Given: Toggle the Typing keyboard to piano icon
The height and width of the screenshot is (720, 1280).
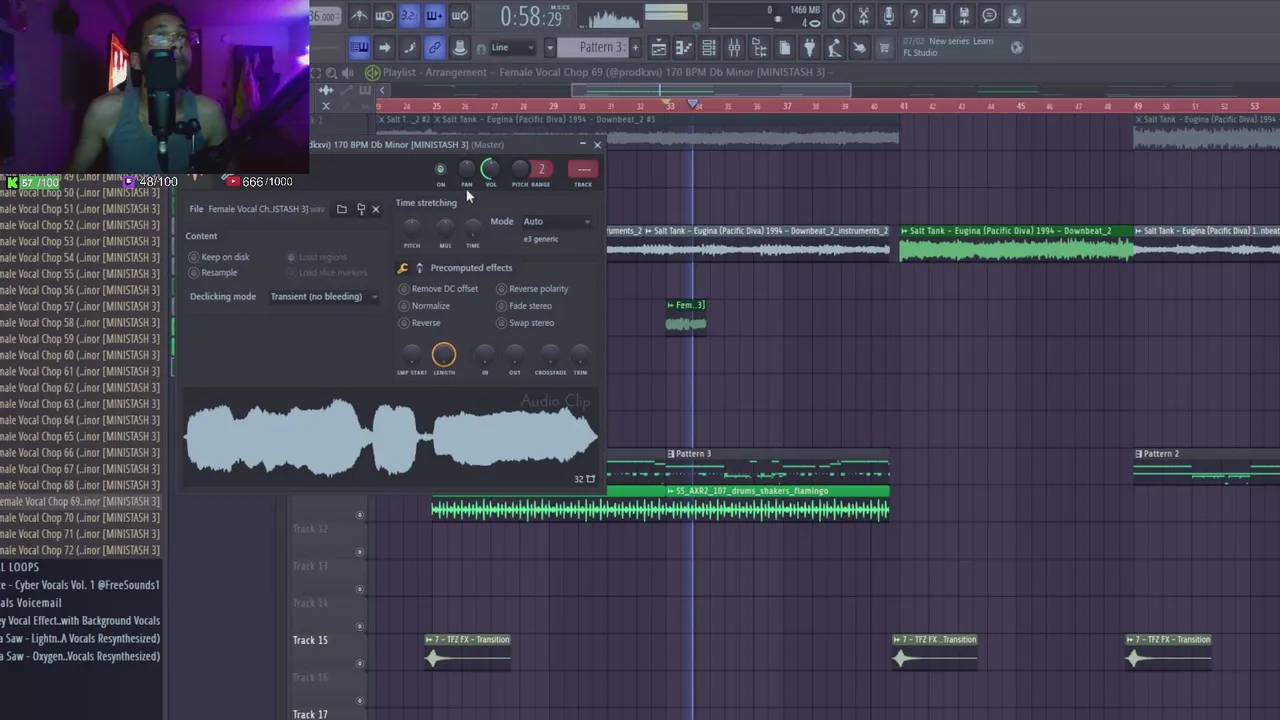Looking at the screenshot, I should (361, 47).
